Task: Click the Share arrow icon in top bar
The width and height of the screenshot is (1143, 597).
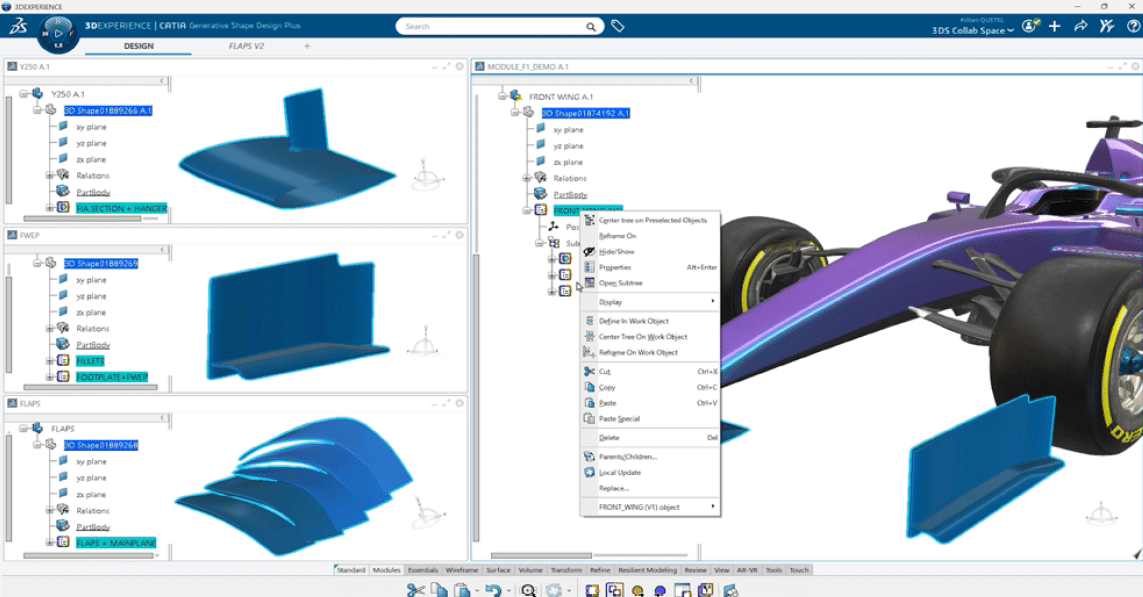Action: pyautogui.click(x=1080, y=28)
